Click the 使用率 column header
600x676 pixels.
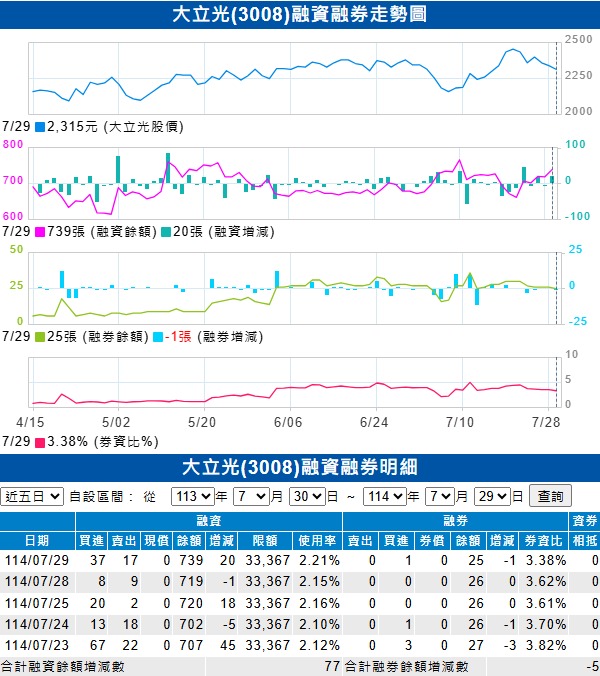click(x=317, y=541)
